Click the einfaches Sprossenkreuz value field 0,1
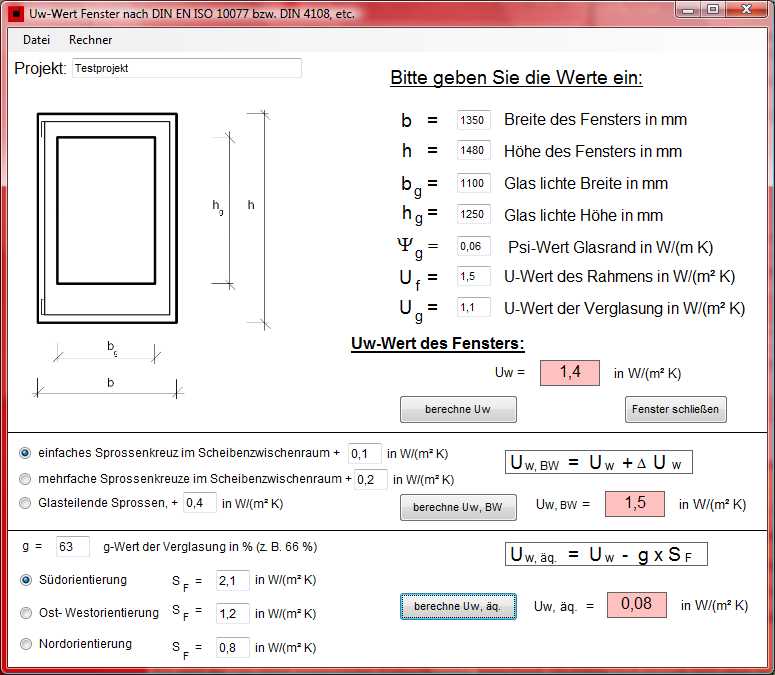The height and width of the screenshot is (675, 775). pos(365,454)
